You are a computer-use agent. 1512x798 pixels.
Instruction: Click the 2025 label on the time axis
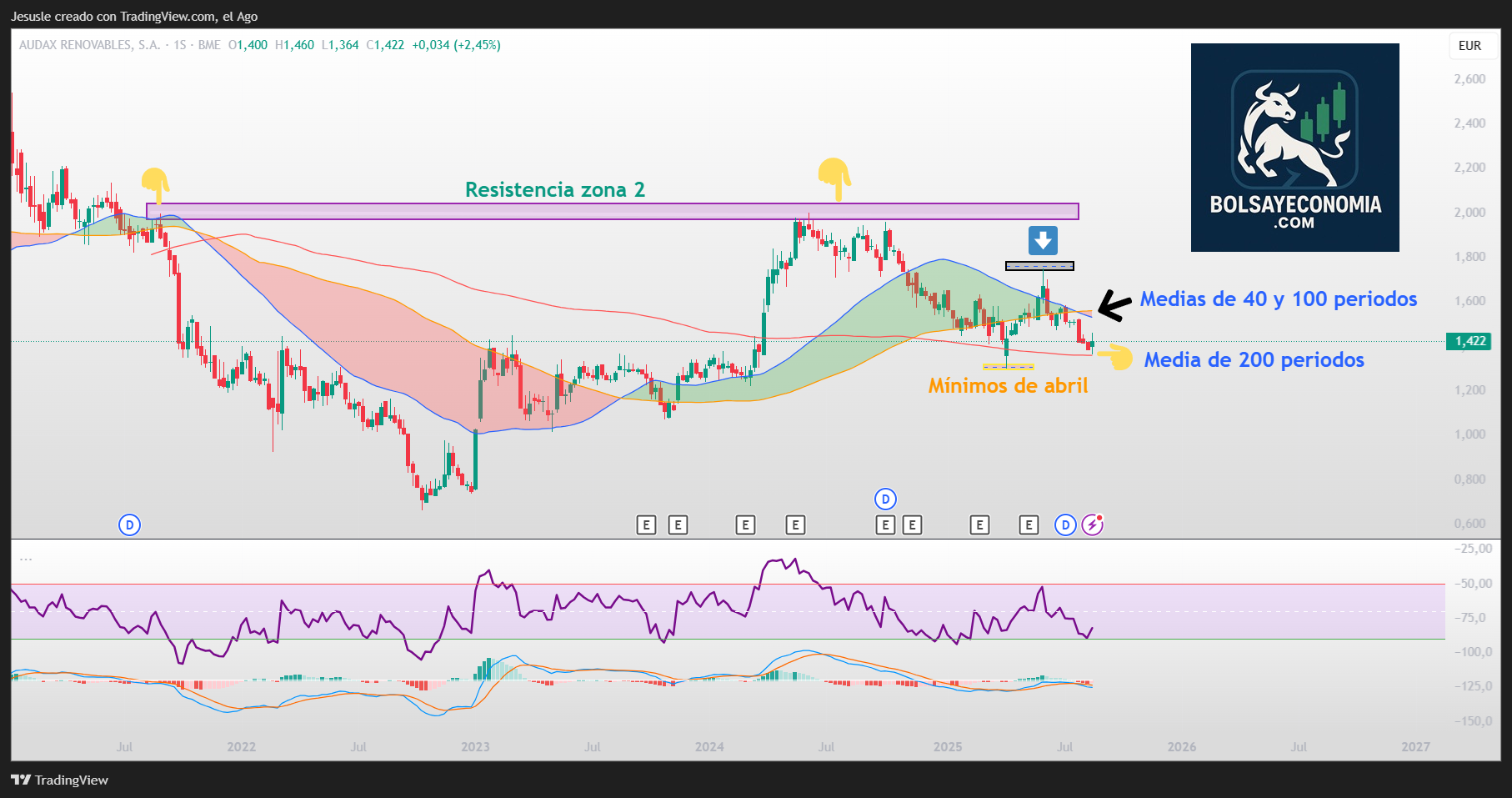(948, 746)
